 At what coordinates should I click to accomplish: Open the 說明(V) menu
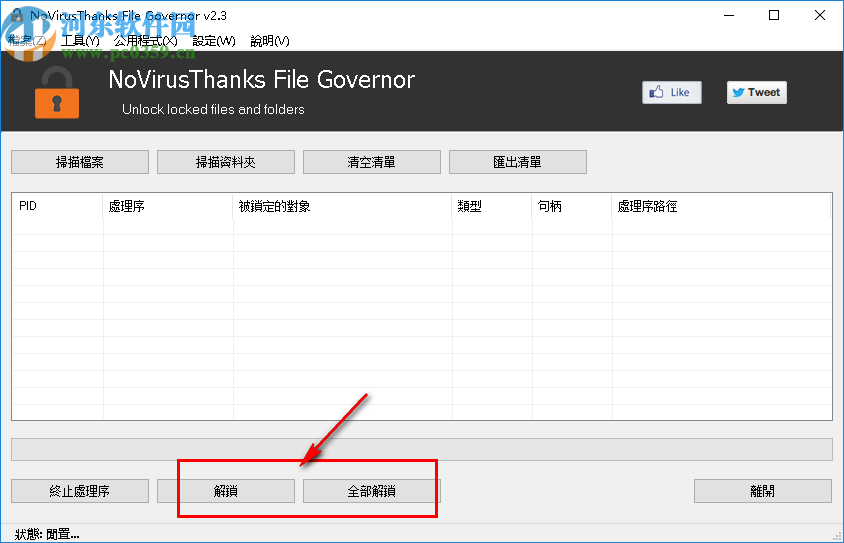pos(270,41)
